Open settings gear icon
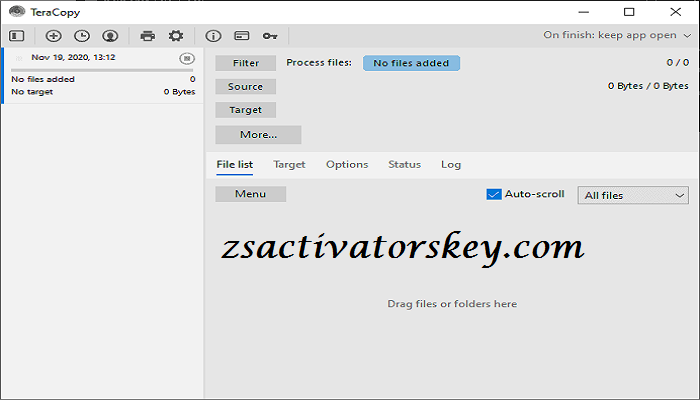 coord(176,36)
